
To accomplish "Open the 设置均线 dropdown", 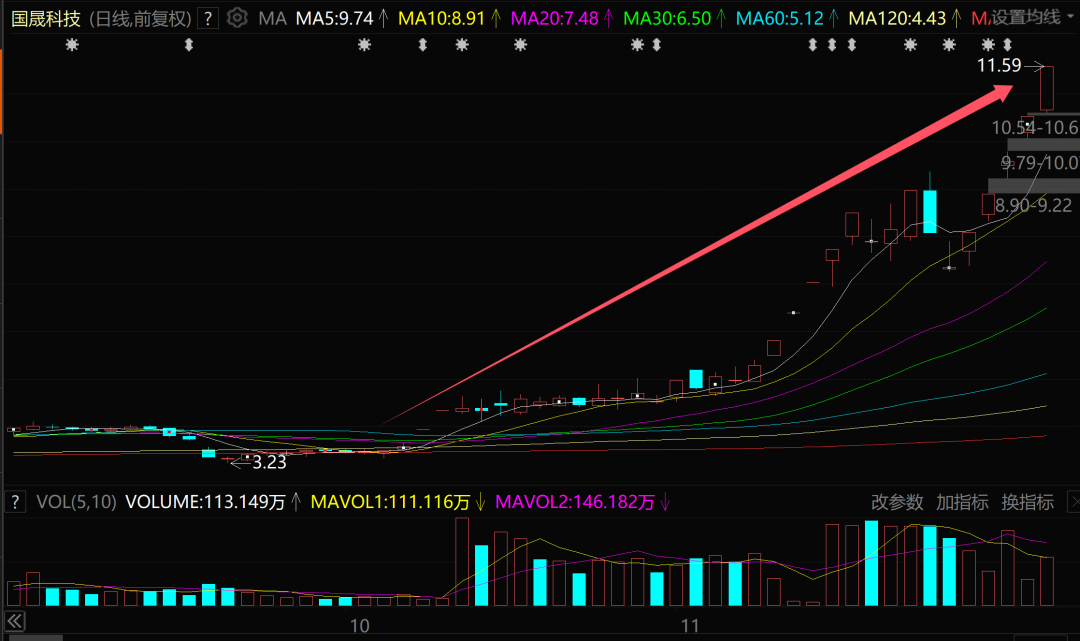I will (1032, 17).
